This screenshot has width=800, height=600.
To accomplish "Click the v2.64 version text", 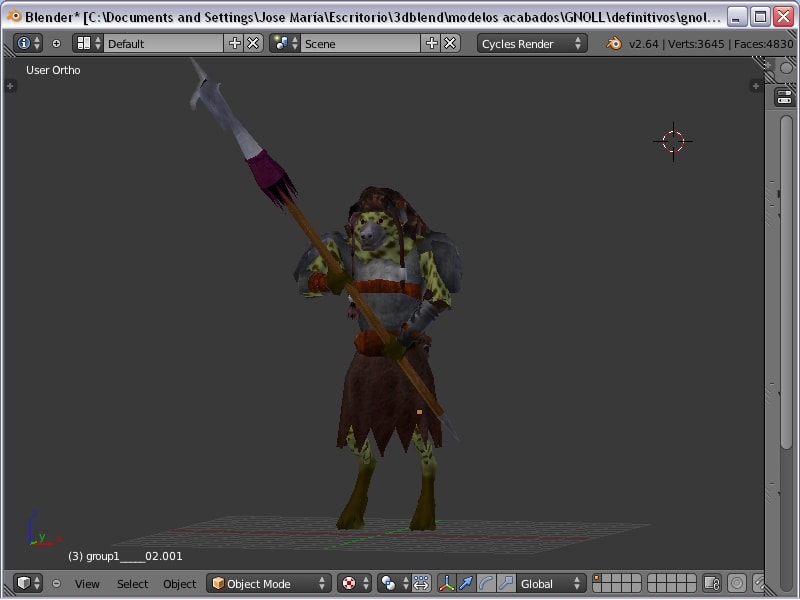I will 644,44.
